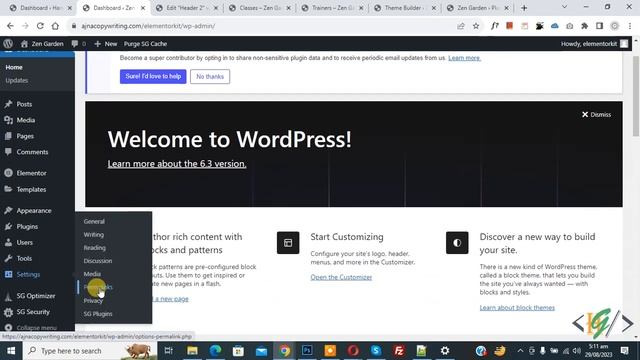Purge SG Cache
Screen dimensions: 640x360
(145, 44)
